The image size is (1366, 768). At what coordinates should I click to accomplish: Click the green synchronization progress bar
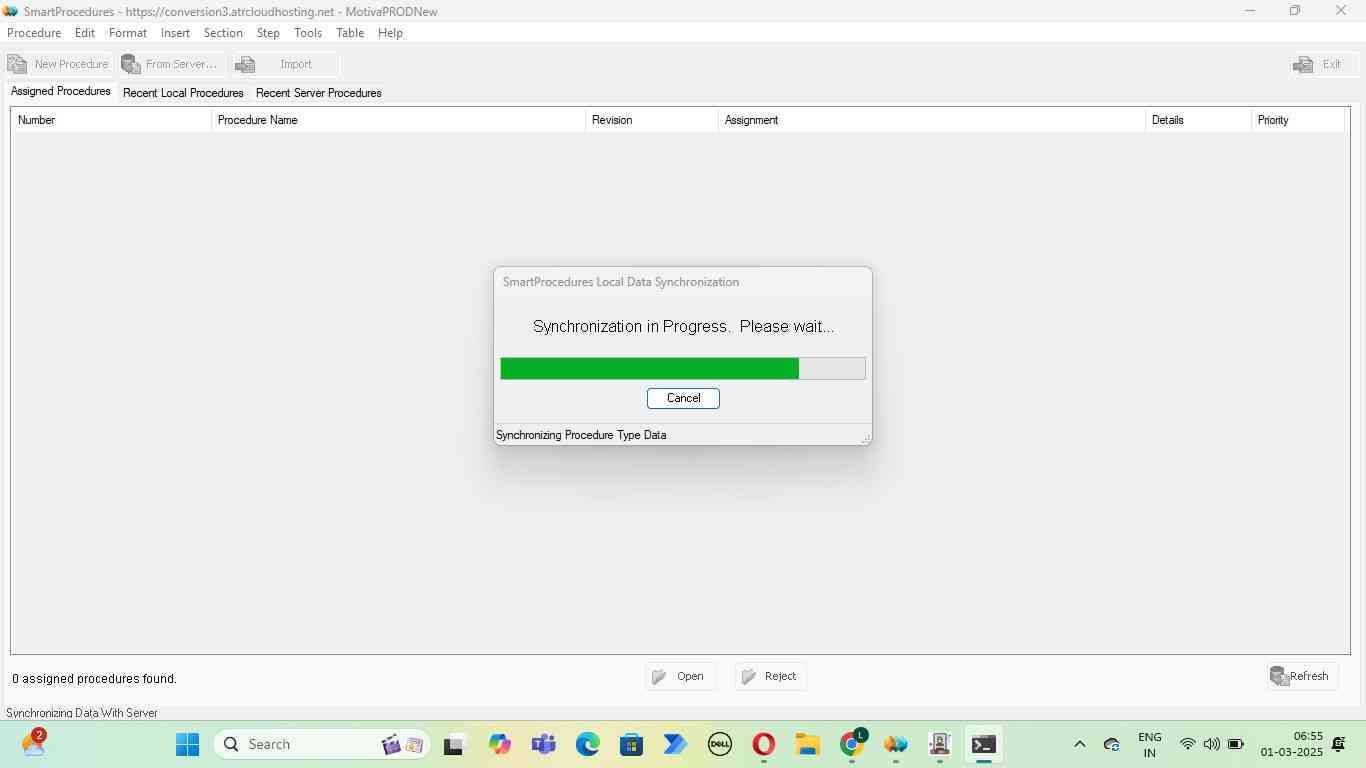(683, 368)
